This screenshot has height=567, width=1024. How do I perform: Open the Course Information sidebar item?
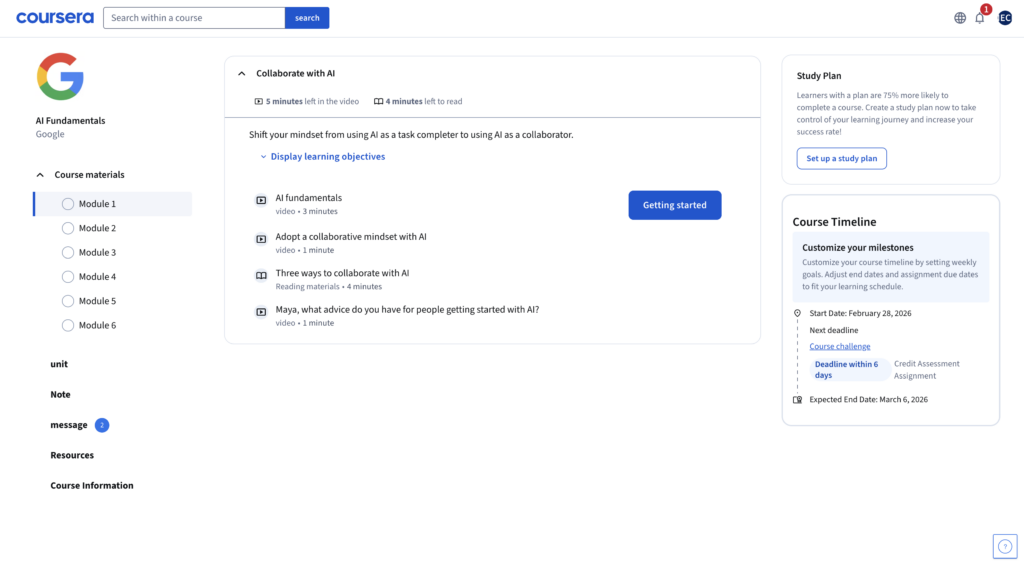pyautogui.click(x=91, y=486)
